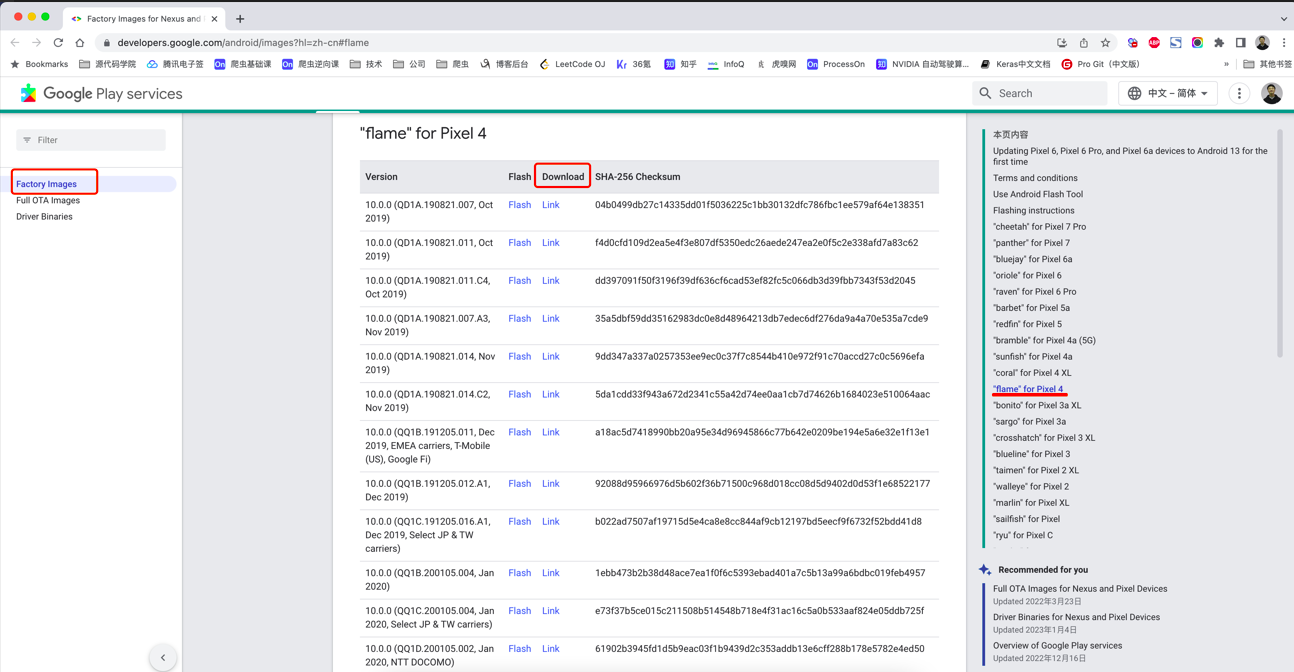The width and height of the screenshot is (1294, 672).
Task: Click download Link for QD1A.190821.011, Oct 2019
Action: [550, 243]
